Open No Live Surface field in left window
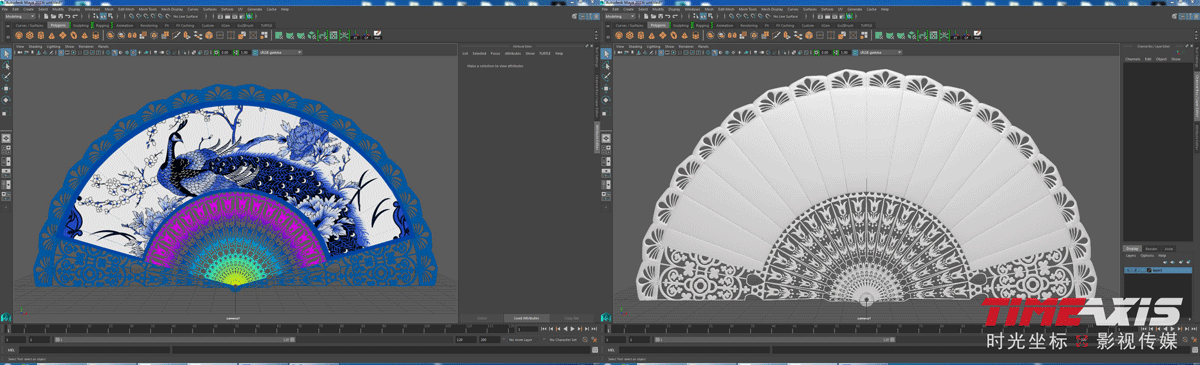Screen dimensions: 1200x365 [x=186, y=16]
